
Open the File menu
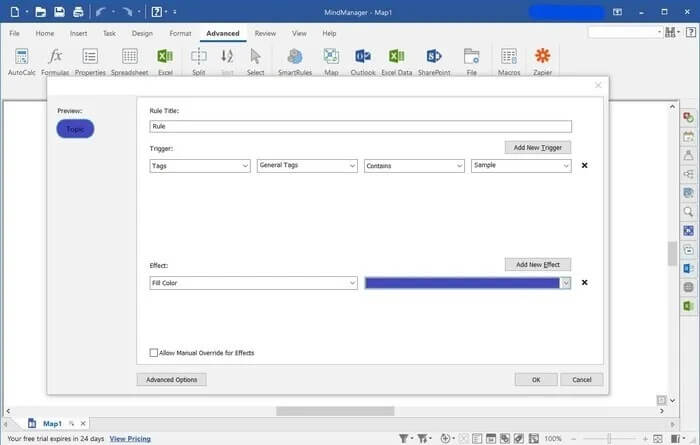[x=14, y=33]
